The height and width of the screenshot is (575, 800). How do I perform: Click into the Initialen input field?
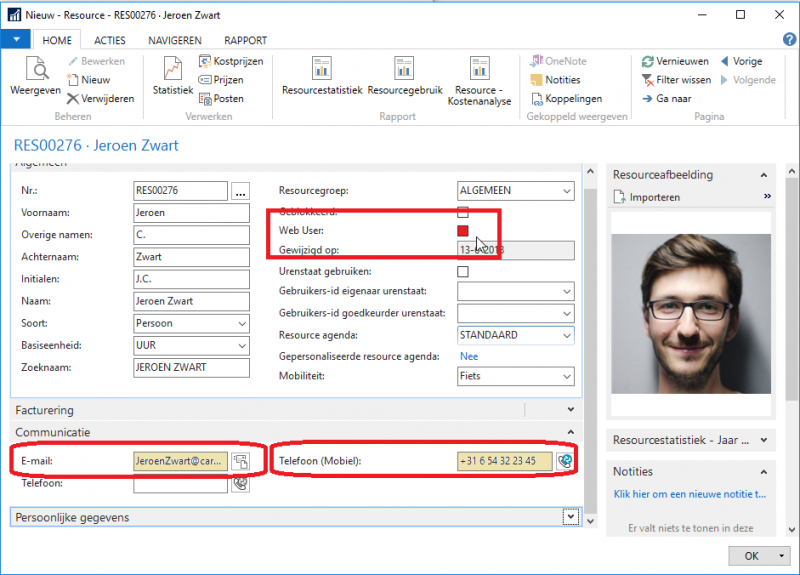click(x=191, y=279)
